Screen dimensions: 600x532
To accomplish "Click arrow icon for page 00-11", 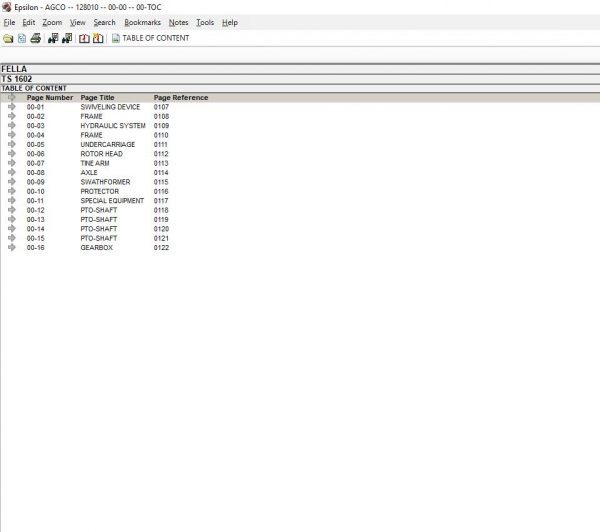I will tap(12, 200).
